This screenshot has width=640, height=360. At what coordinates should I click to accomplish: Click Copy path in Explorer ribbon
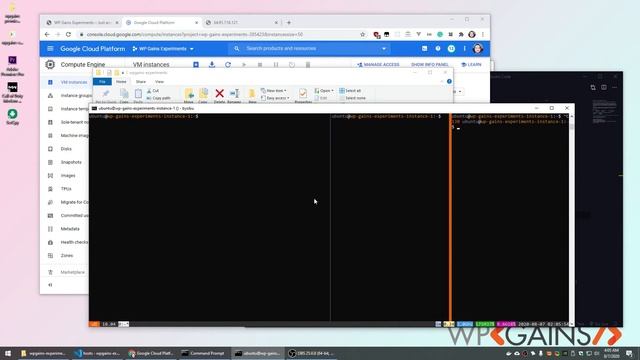pos(159,98)
